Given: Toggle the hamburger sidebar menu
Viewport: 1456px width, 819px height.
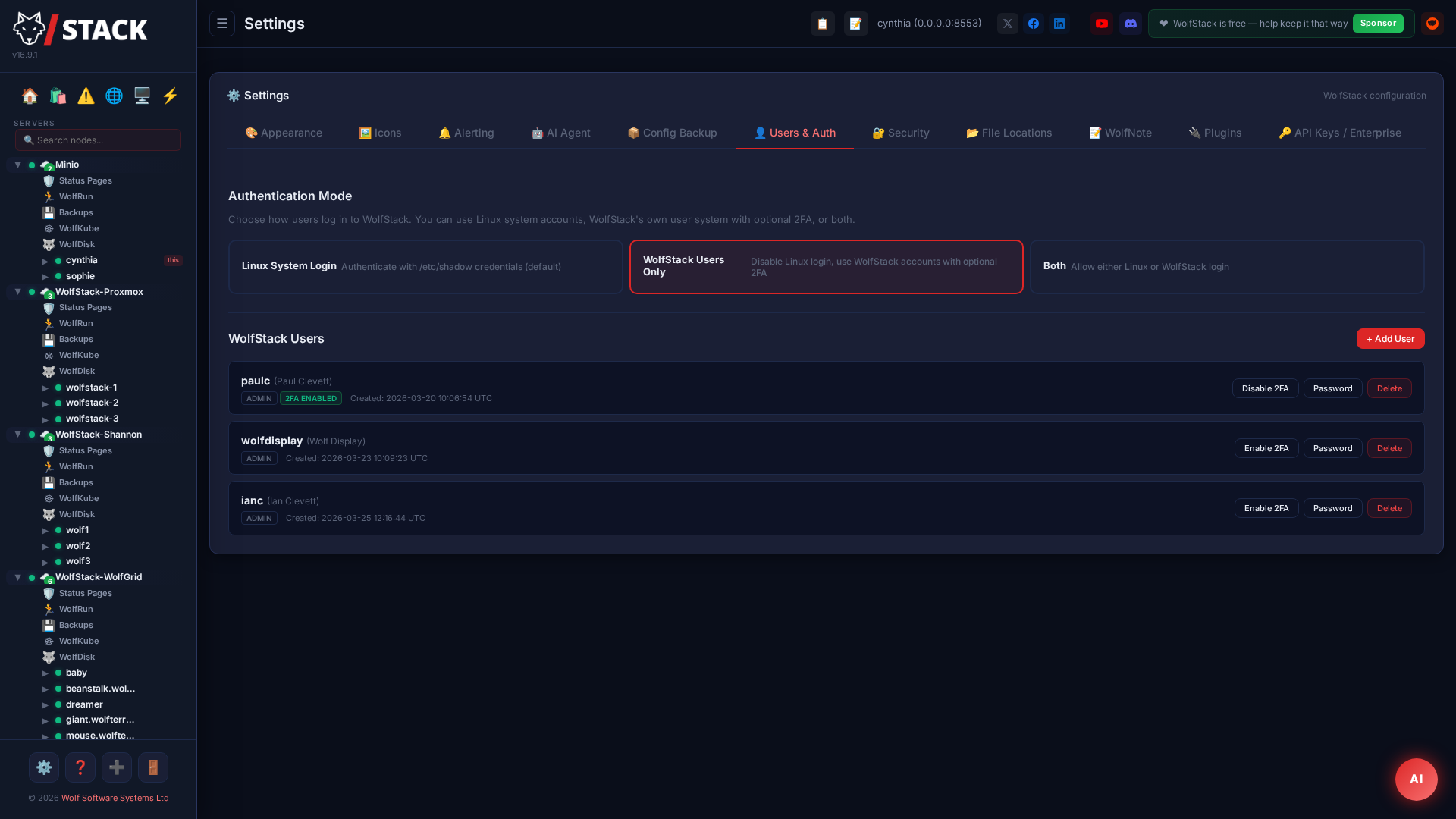Looking at the screenshot, I should 222,24.
